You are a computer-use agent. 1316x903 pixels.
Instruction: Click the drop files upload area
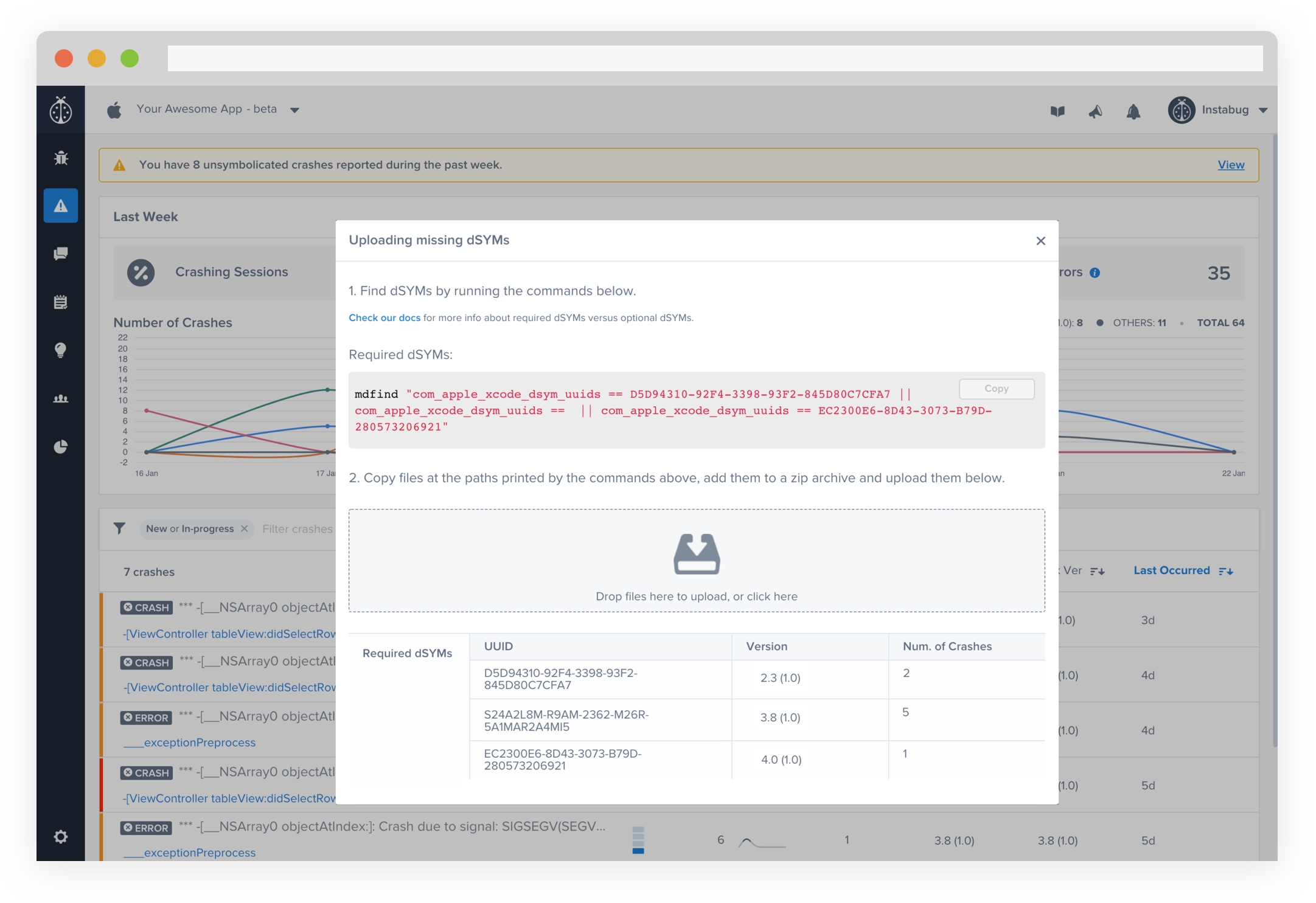point(696,560)
